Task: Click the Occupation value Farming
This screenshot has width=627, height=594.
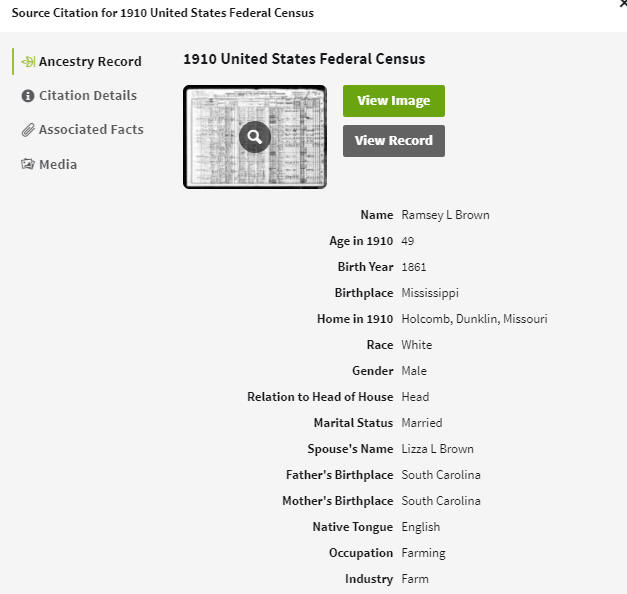Action: 423,553
